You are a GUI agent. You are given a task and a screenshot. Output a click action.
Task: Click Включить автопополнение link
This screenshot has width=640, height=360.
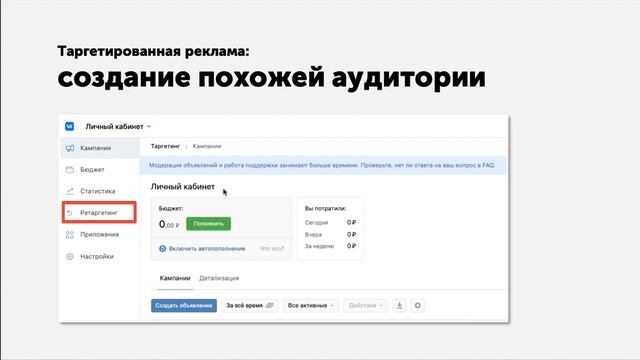pyautogui.click(x=207, y=249)
